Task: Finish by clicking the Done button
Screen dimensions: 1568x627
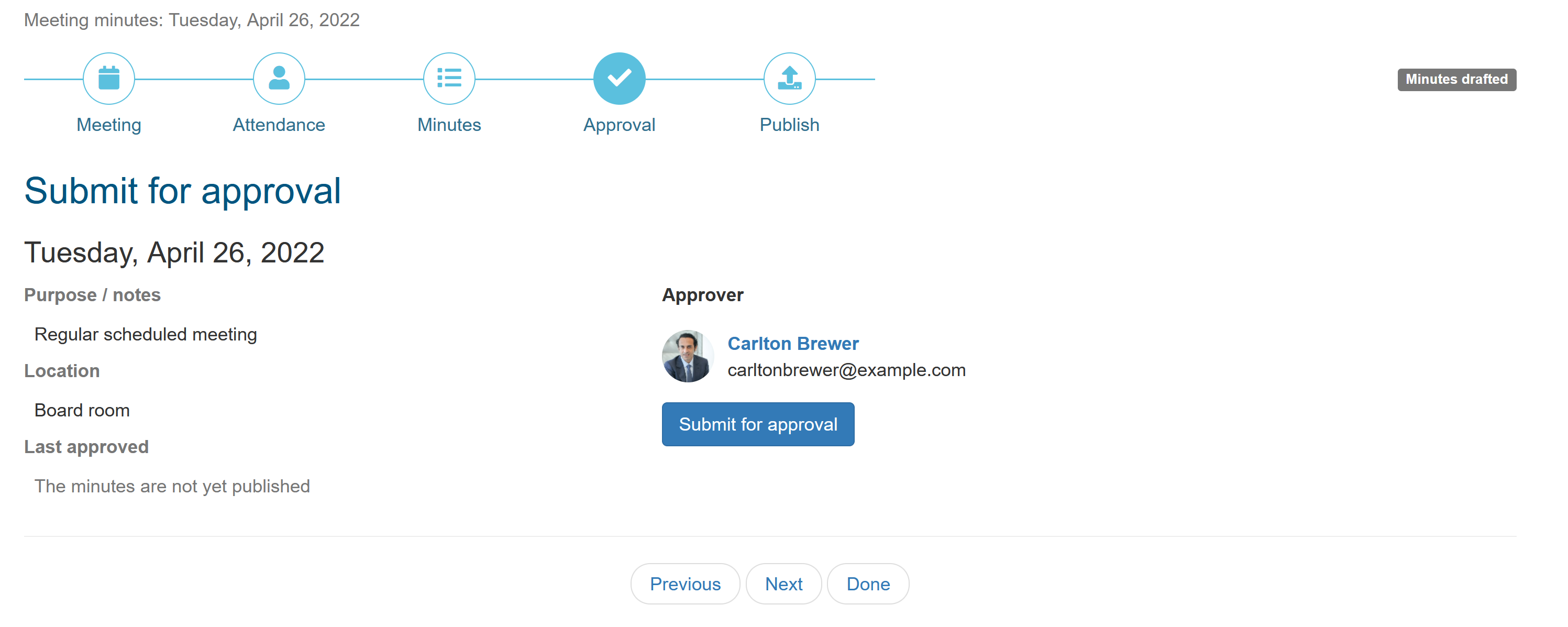Action: click(868, 584)
